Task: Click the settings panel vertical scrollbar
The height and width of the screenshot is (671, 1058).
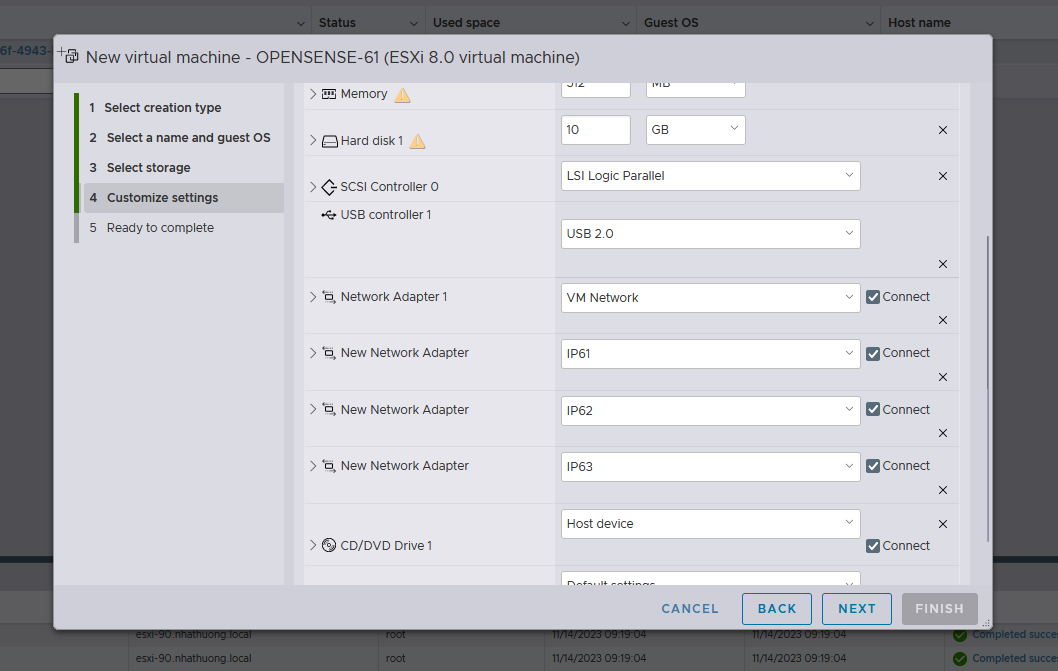Action: [x=988, y=390]
